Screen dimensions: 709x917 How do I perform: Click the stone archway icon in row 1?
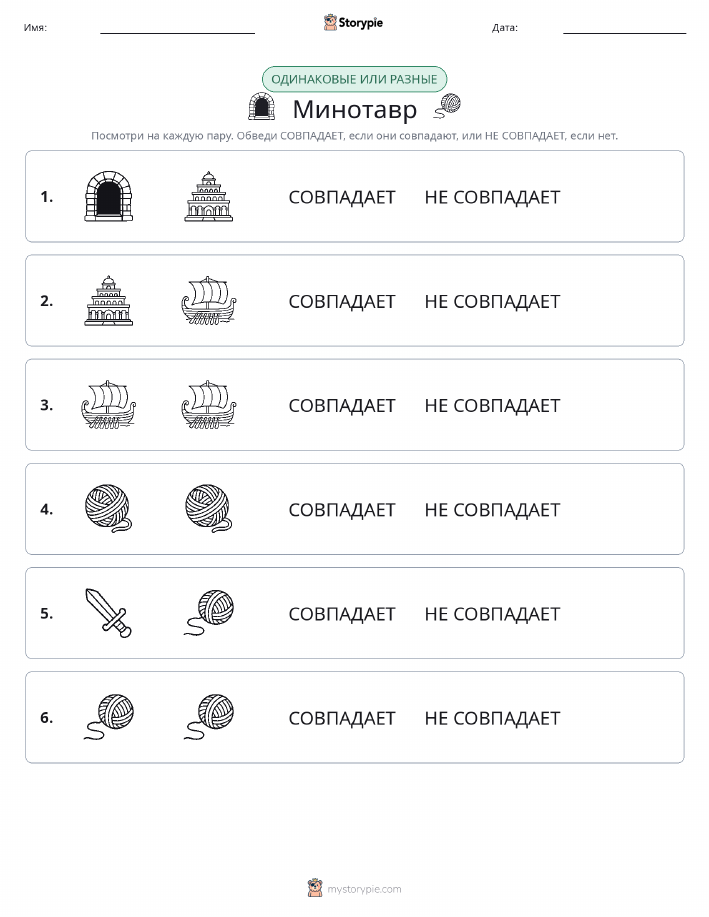[109, 196]
